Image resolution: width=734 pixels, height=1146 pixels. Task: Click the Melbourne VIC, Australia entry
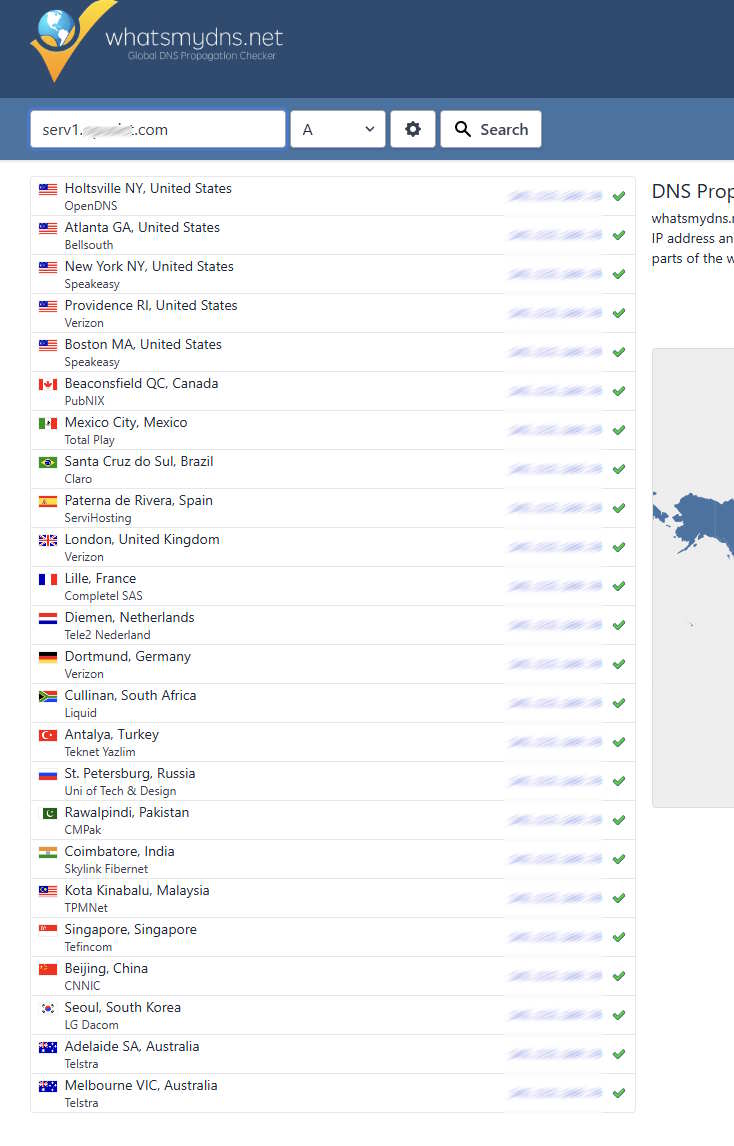141,1086
